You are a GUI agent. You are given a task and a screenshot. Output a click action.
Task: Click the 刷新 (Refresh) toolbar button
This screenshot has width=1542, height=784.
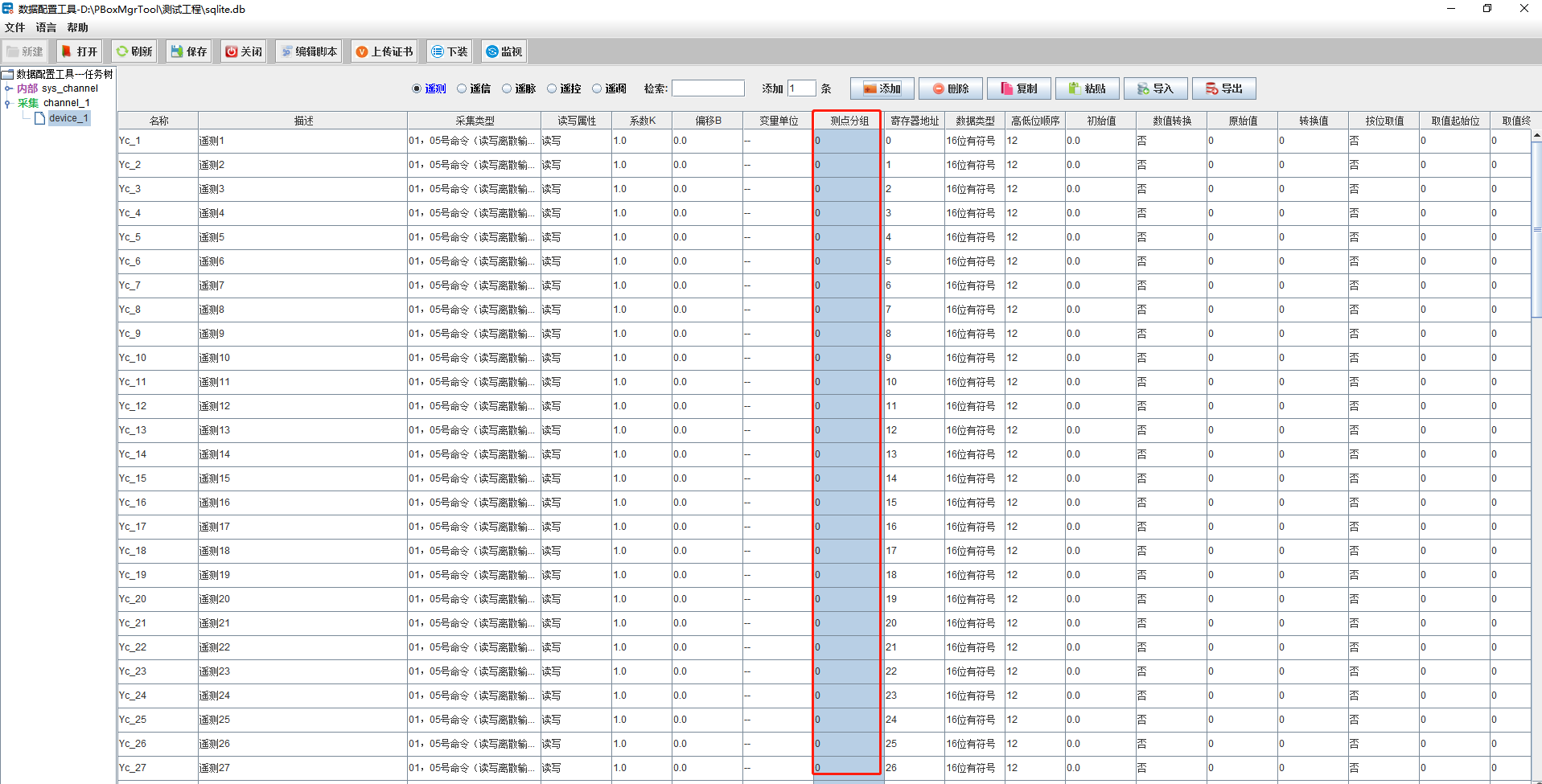134,51
